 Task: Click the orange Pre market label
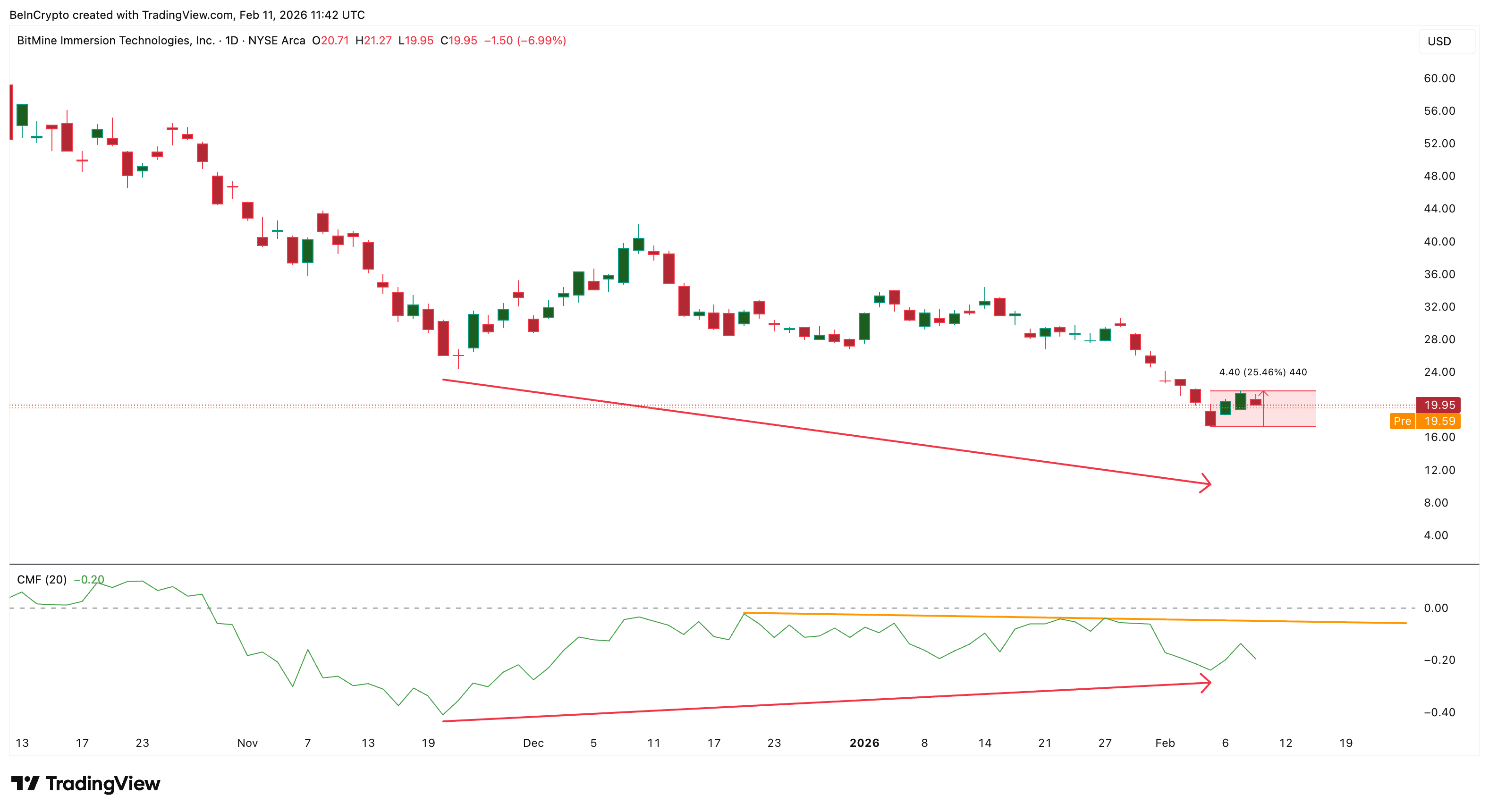pyautogui.click(x=1402, y=421)
